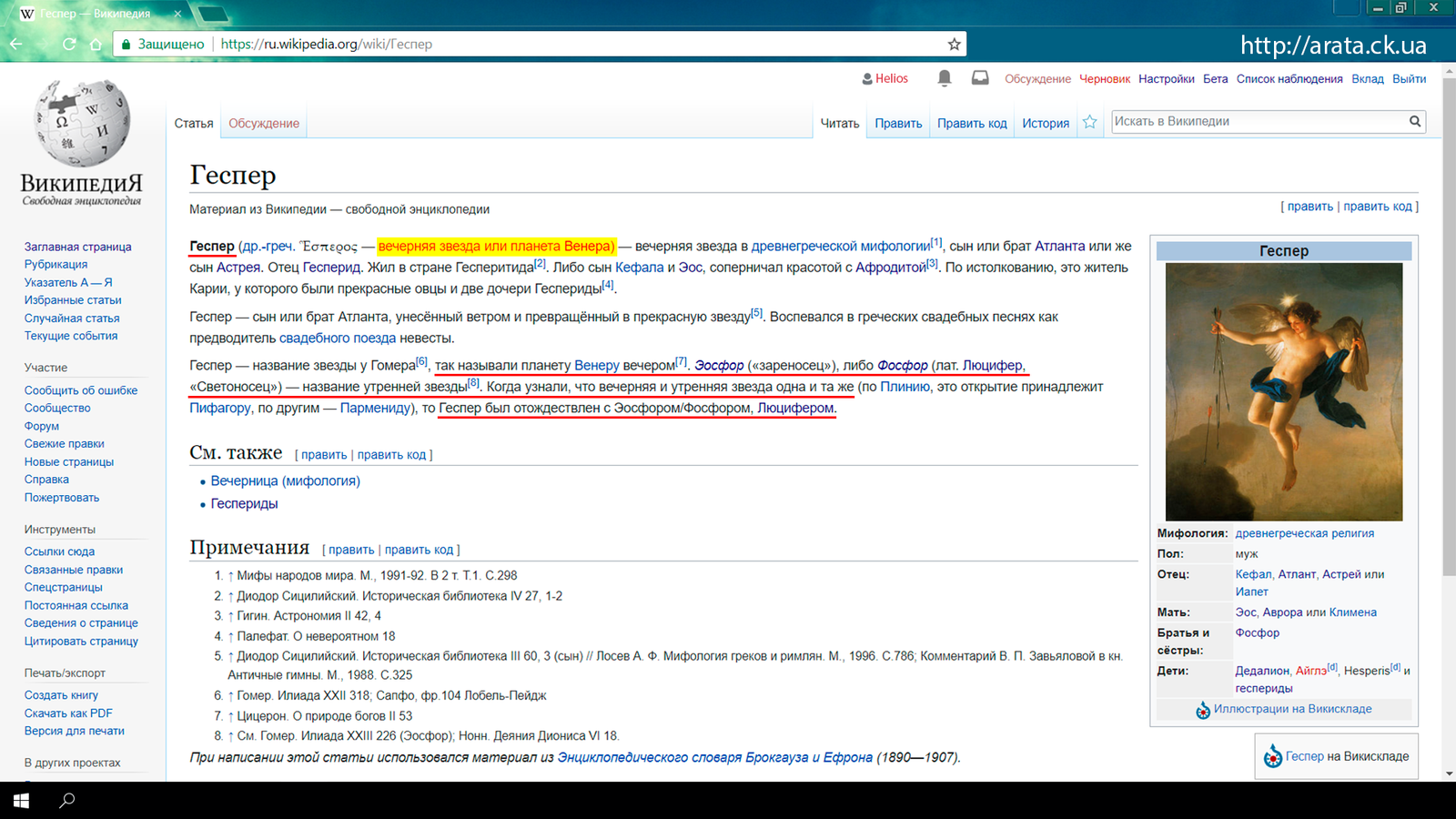This screenshot has height=819, width=1456.
Task: Switch to the Статья tab
Action: pyautogui.click(x=194, y=123)
